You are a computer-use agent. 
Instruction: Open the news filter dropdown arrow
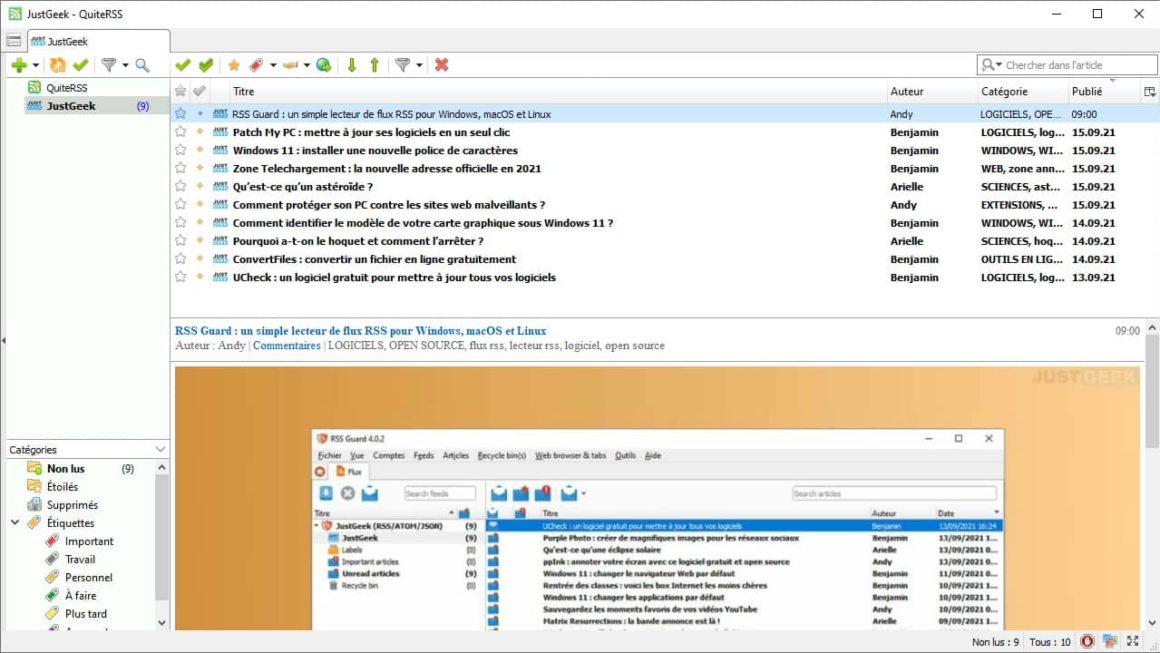pyautogui.click(x=419, y=65)
